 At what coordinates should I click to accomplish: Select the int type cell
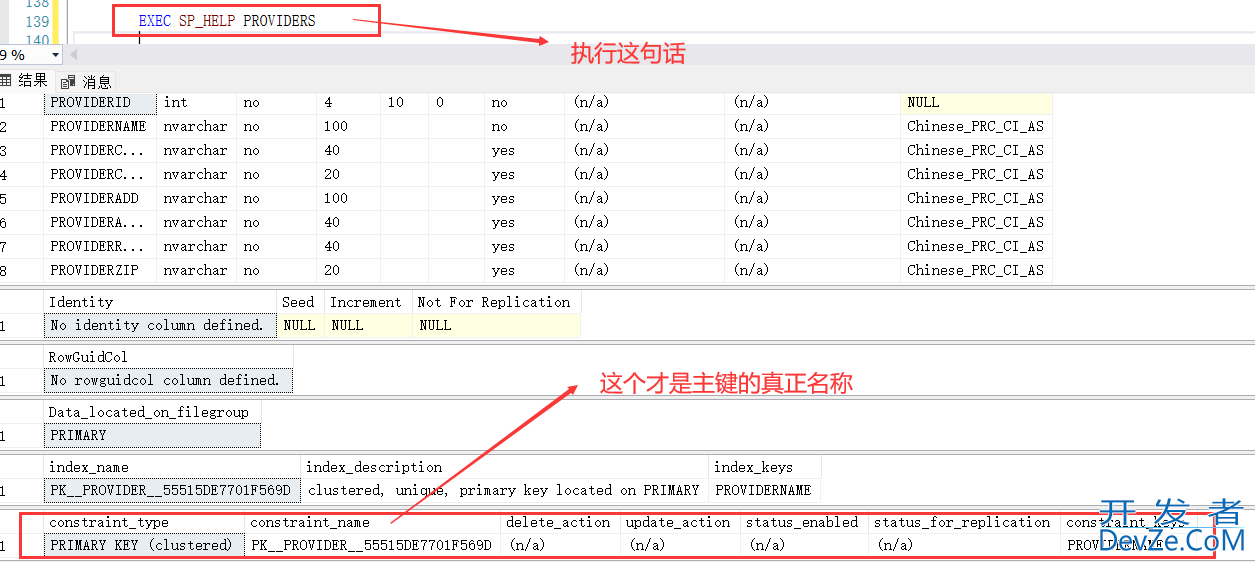tap(197, 102)
